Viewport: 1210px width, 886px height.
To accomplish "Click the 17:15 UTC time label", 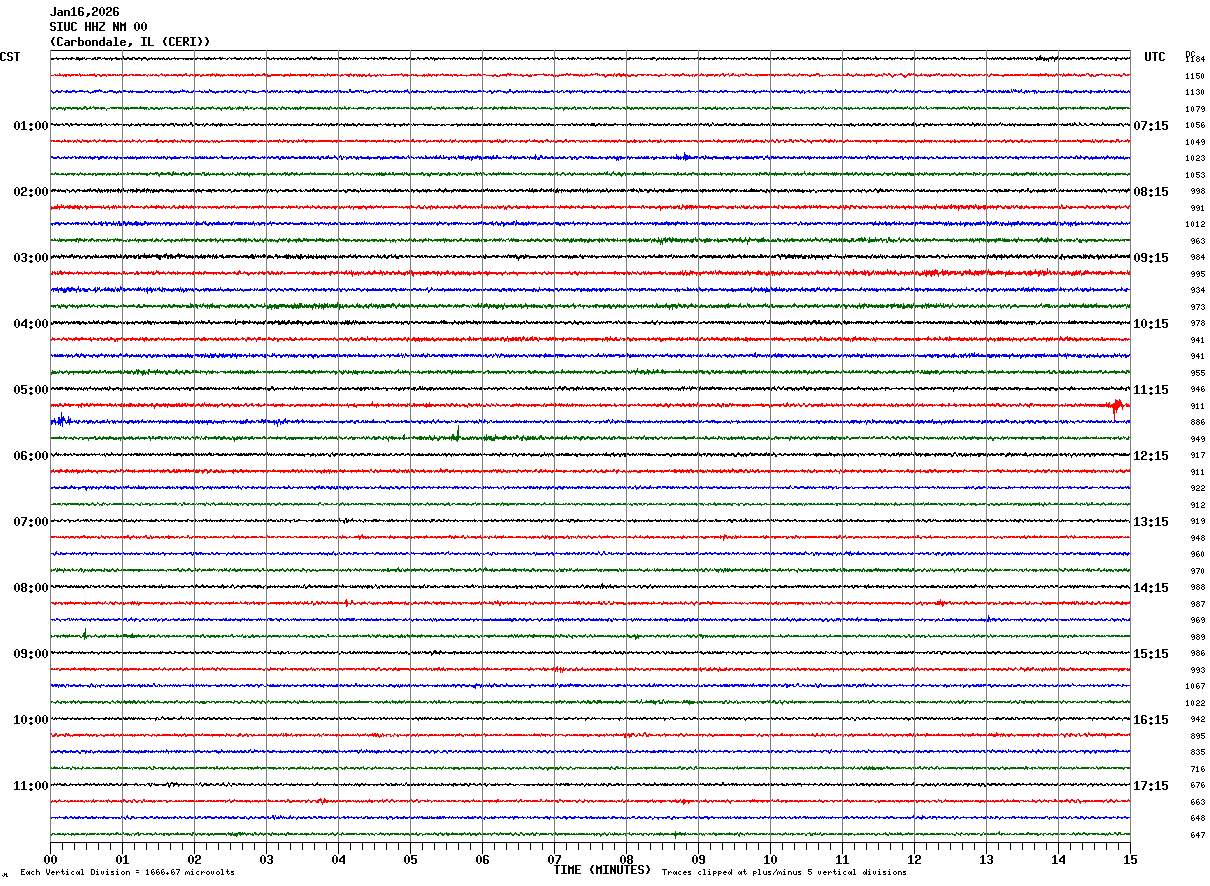I will point(1151,786).
